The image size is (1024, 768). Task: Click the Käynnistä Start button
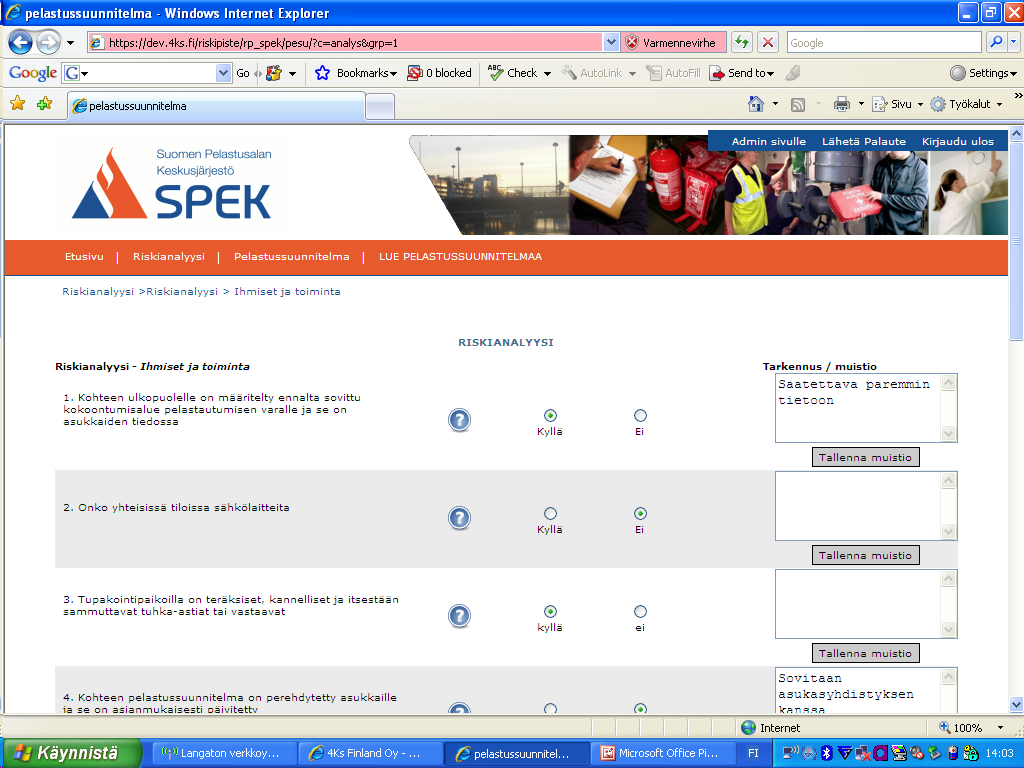[x=71, y=753]
